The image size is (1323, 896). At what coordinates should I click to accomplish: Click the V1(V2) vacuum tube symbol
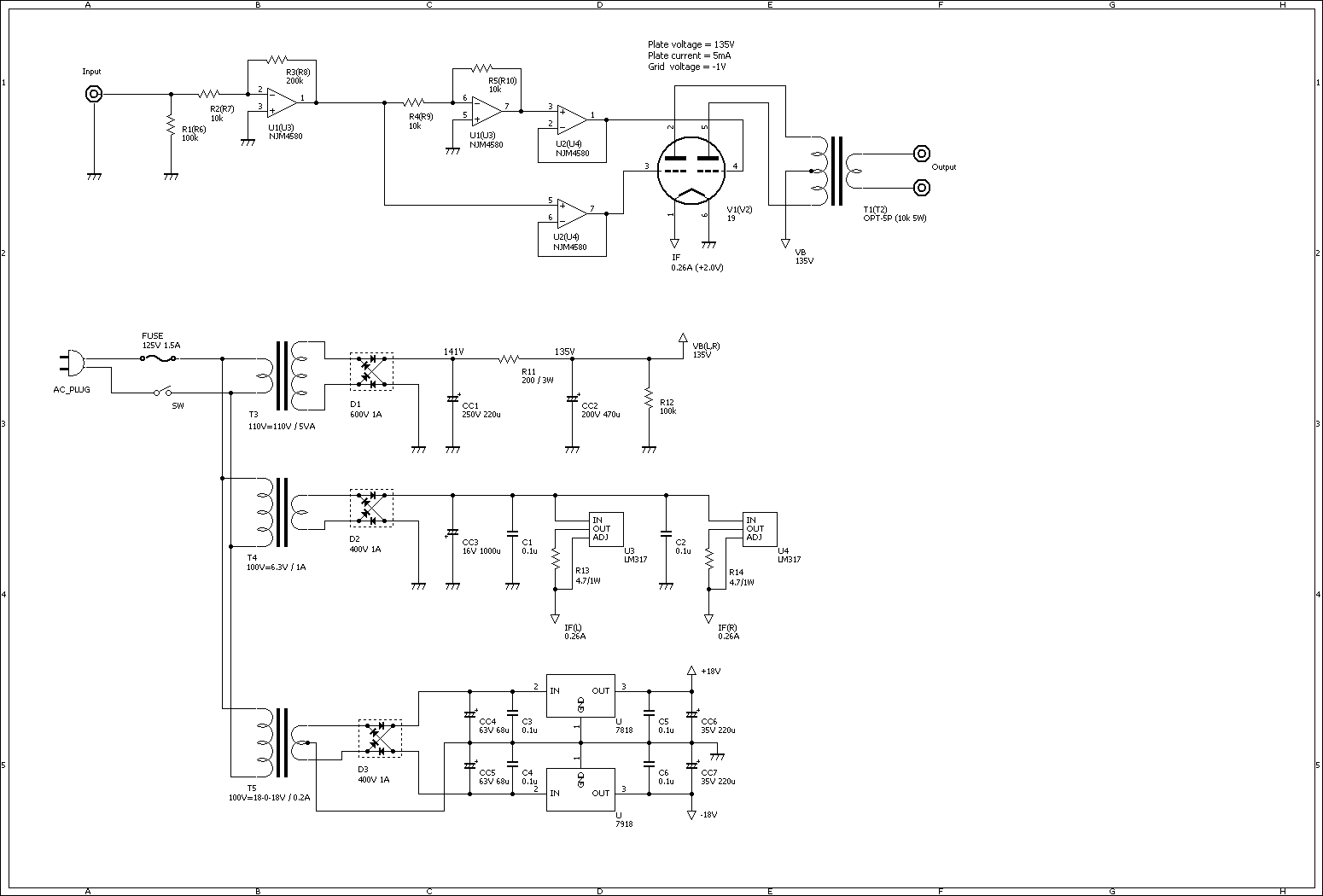691,171
